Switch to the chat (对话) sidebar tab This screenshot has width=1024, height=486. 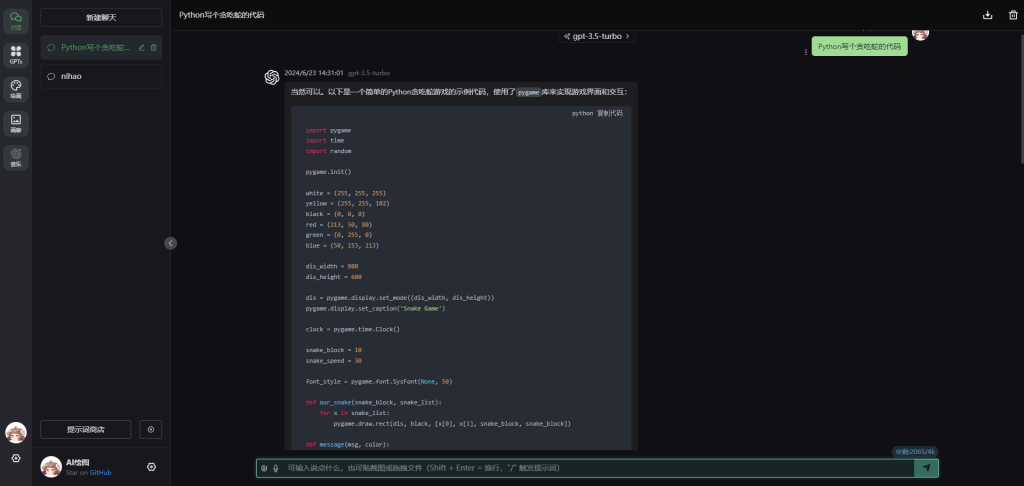pos(16,20)
